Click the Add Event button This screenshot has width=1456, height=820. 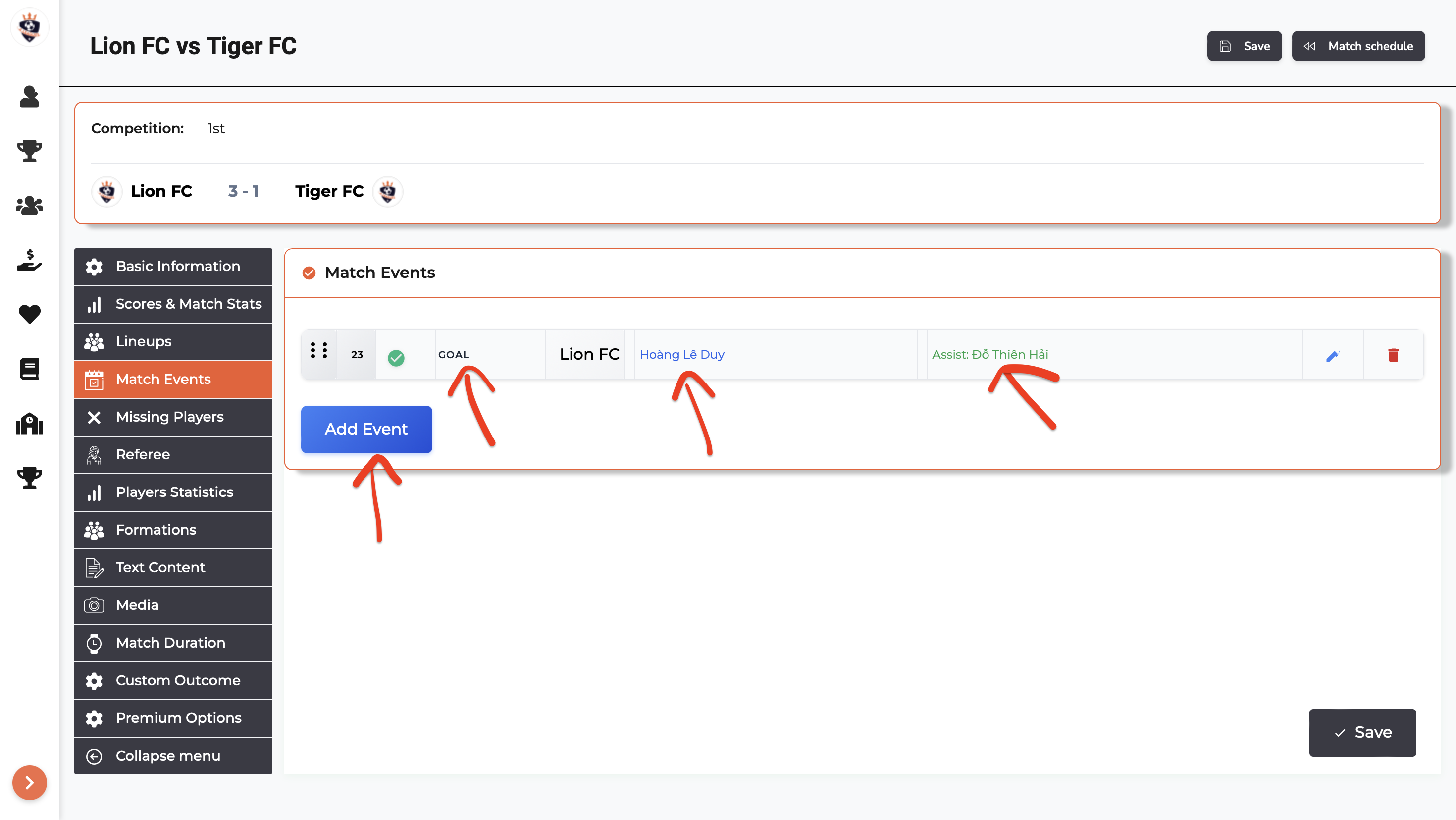tap(366, 429)
